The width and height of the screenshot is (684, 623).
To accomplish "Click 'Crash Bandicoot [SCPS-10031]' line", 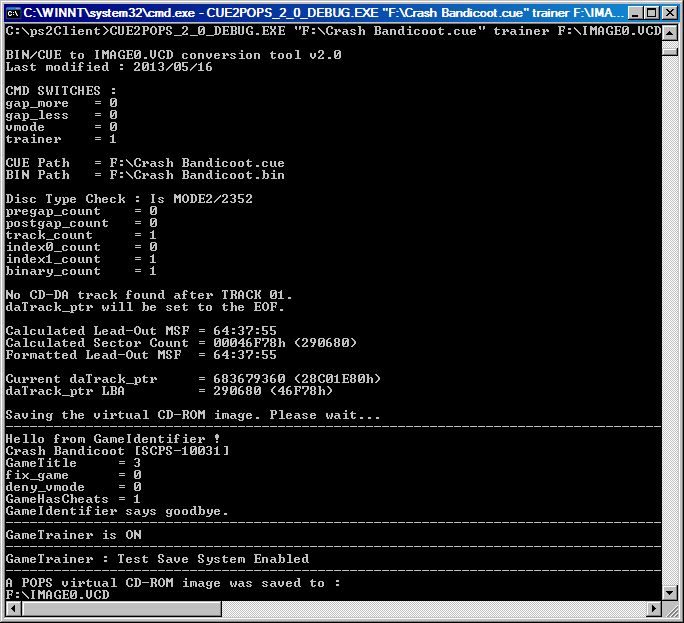I will coord(117,451).
